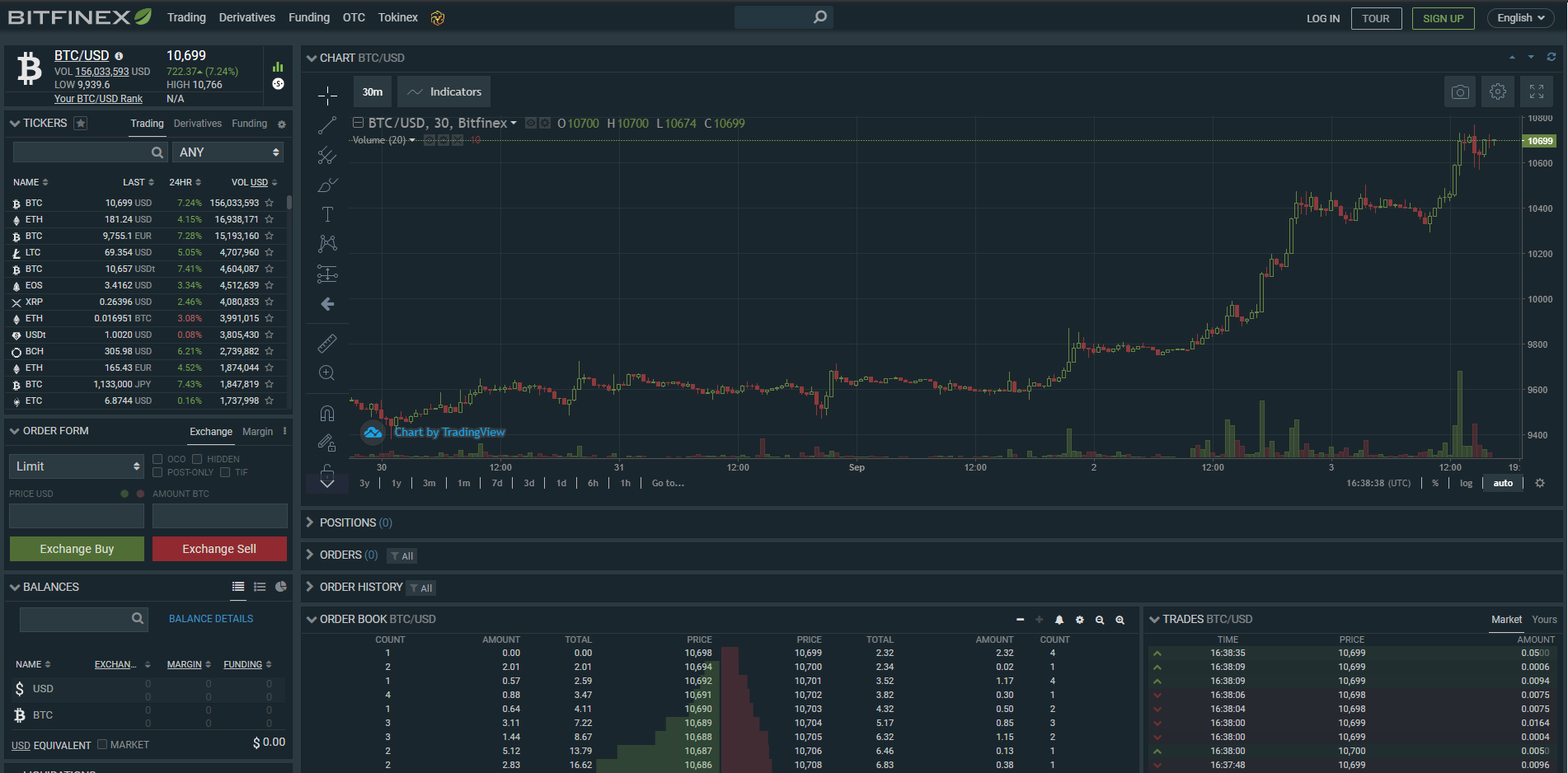Click the SIGN UP button
This screenshot has width=1568, height=773.
(x=1444, y=18)
